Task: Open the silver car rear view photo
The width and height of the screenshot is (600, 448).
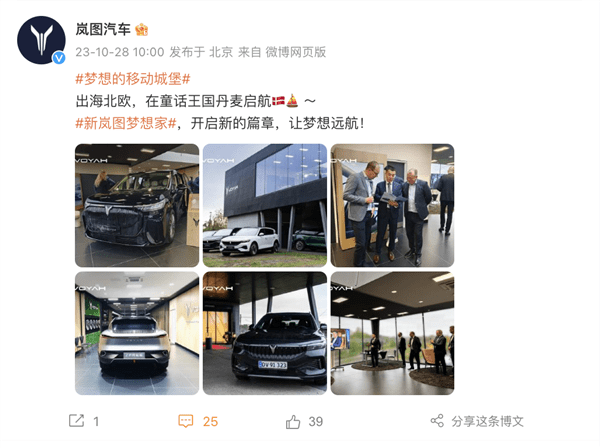Action: pyautogui.click(x=137, y=333)
